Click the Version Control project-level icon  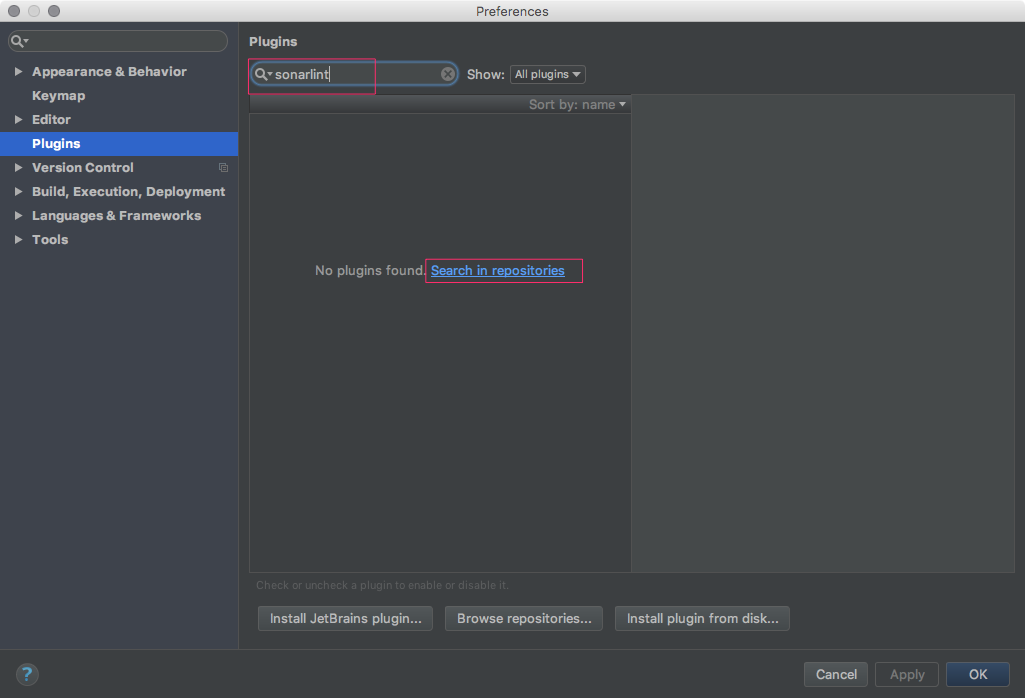coord(223,168)
